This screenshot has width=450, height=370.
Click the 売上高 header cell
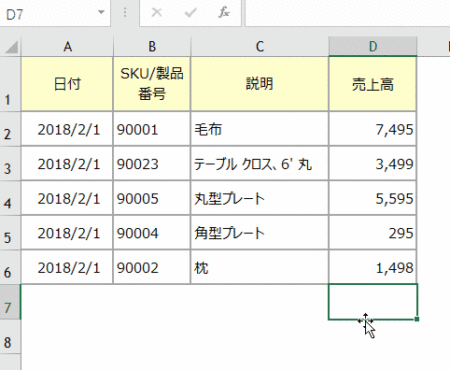(x=373, y=84)
